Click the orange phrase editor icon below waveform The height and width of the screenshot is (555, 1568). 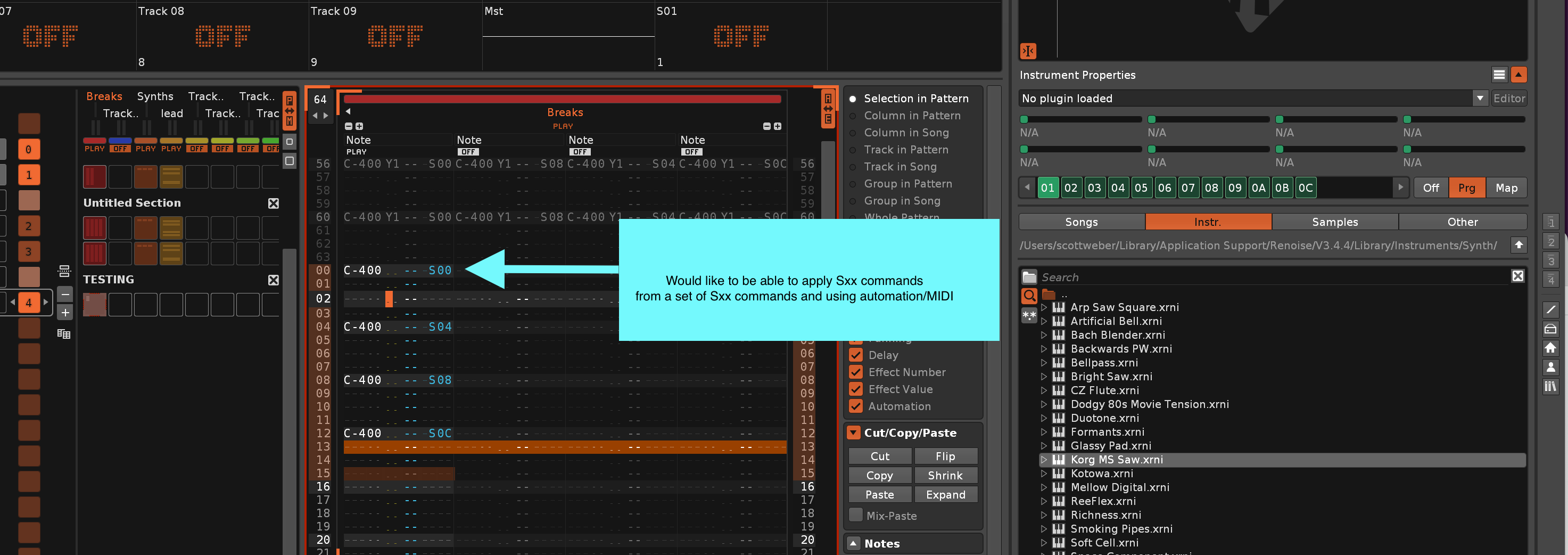(1027, 51)
